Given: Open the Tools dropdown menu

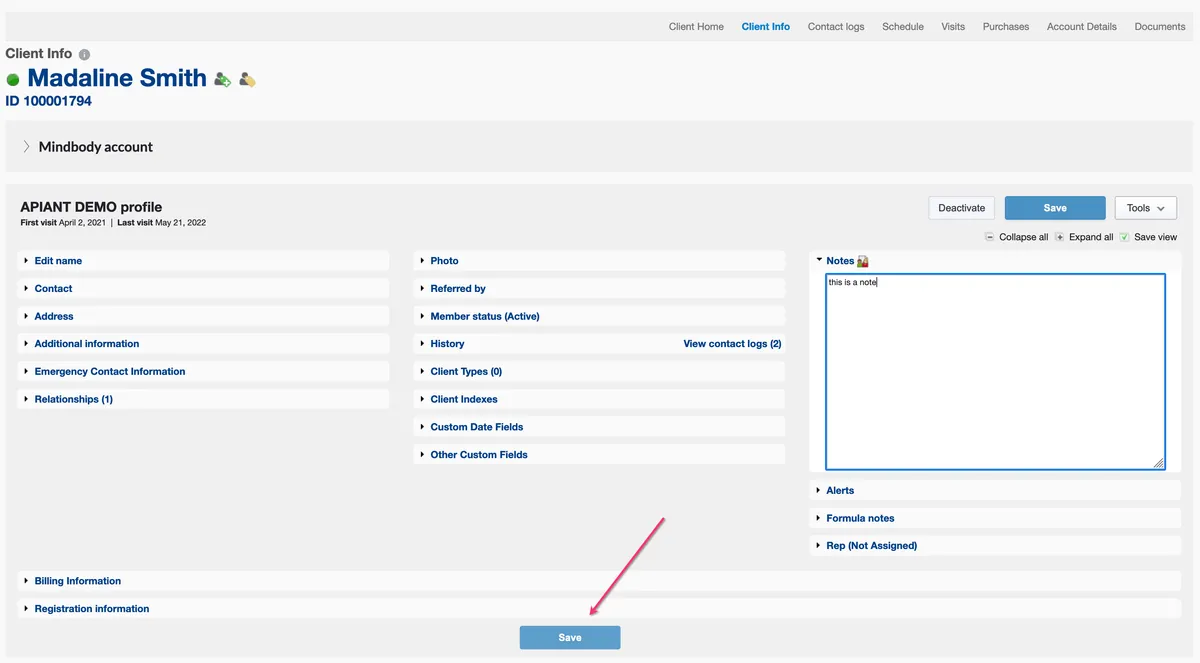Looking at the screenshot, I should point(1145,208).
